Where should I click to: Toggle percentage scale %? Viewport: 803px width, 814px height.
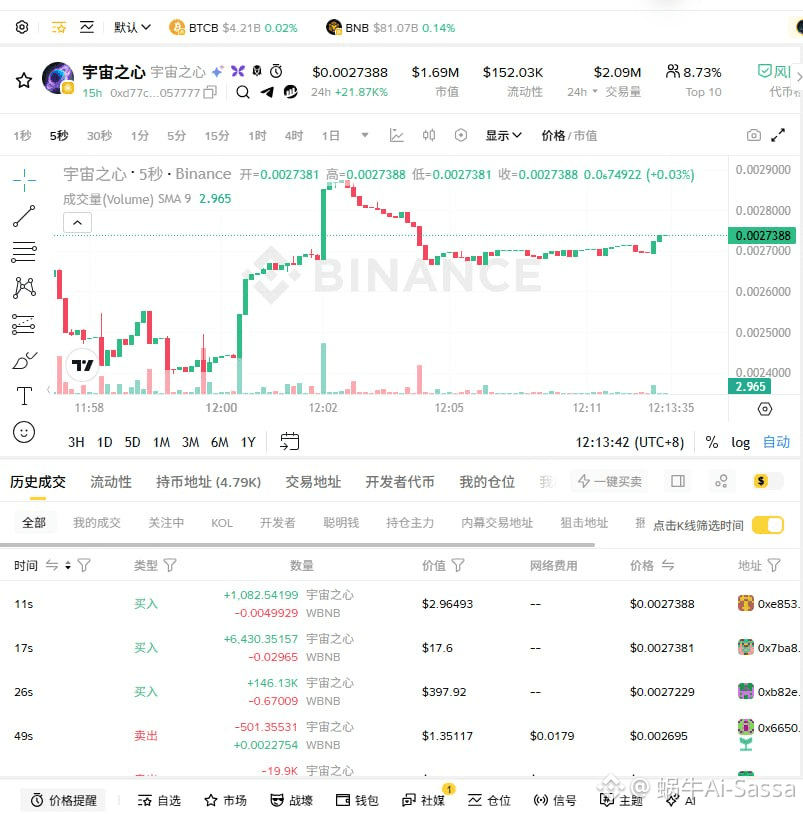tap(712, 442)
